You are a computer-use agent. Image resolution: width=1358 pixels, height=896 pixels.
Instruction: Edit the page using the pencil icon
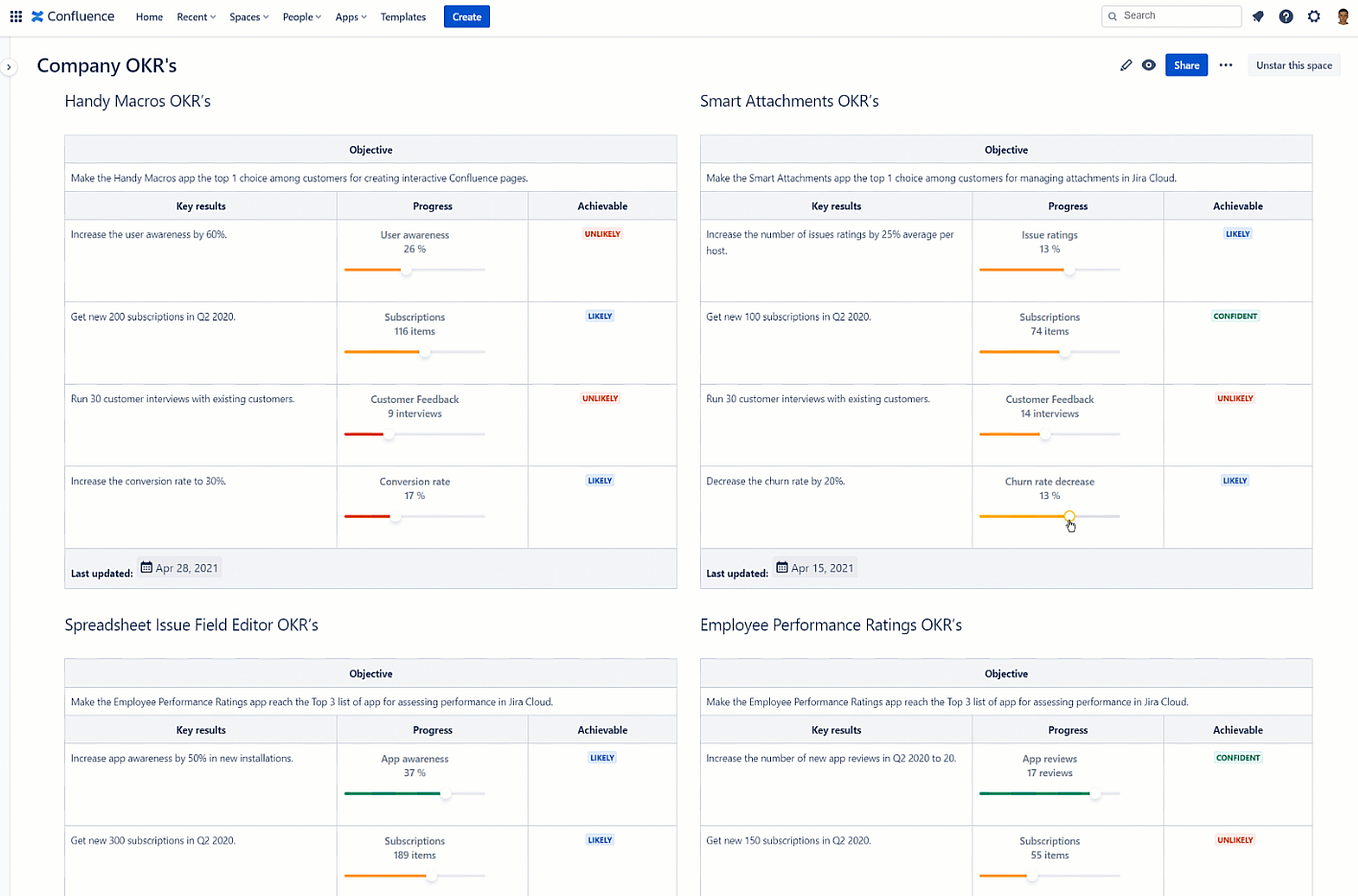click(x=1126, y=64)
